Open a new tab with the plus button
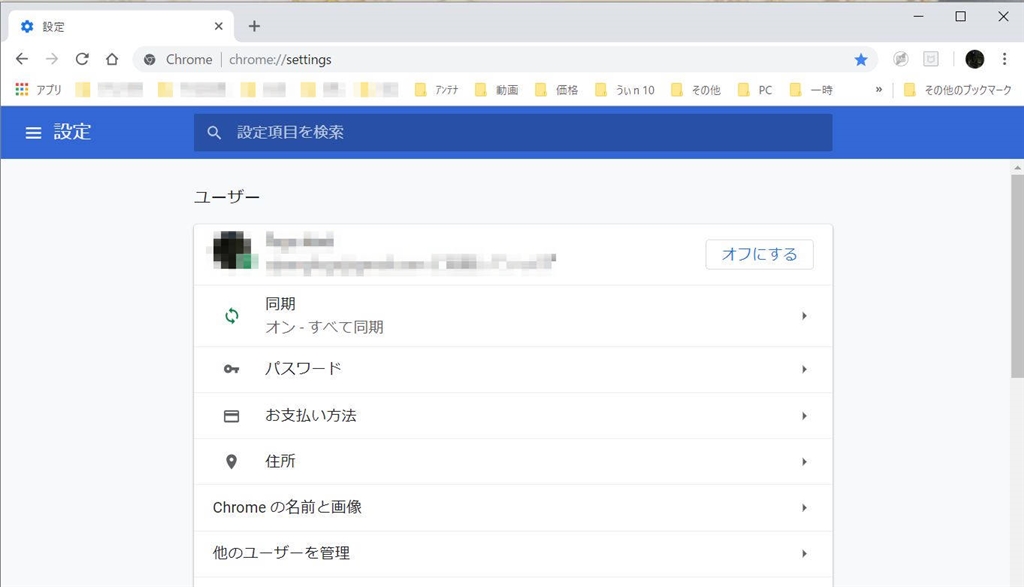 pyautogui.click(x=254, y=26)
